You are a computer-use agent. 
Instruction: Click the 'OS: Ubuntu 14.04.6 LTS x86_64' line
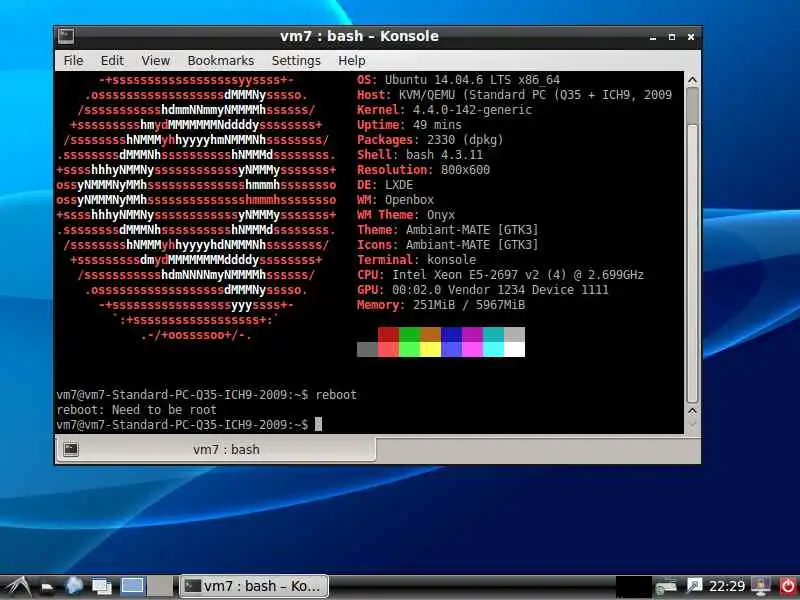[x=459, y=80]
